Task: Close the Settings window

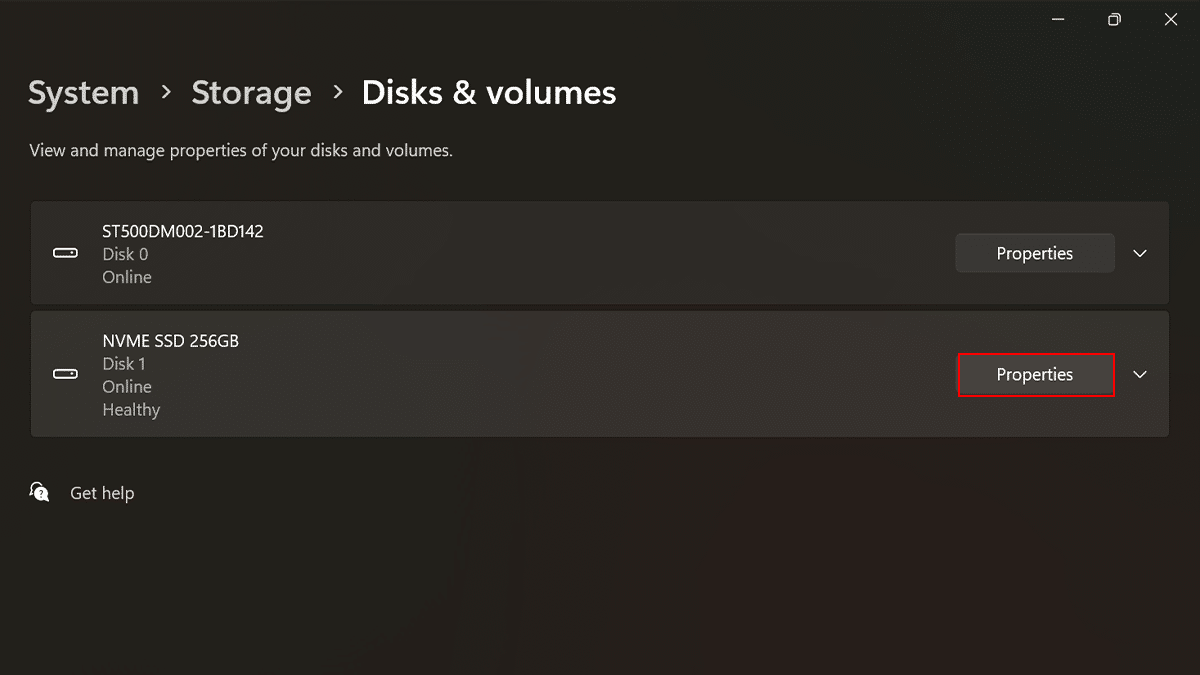Action: [1170, 19]
